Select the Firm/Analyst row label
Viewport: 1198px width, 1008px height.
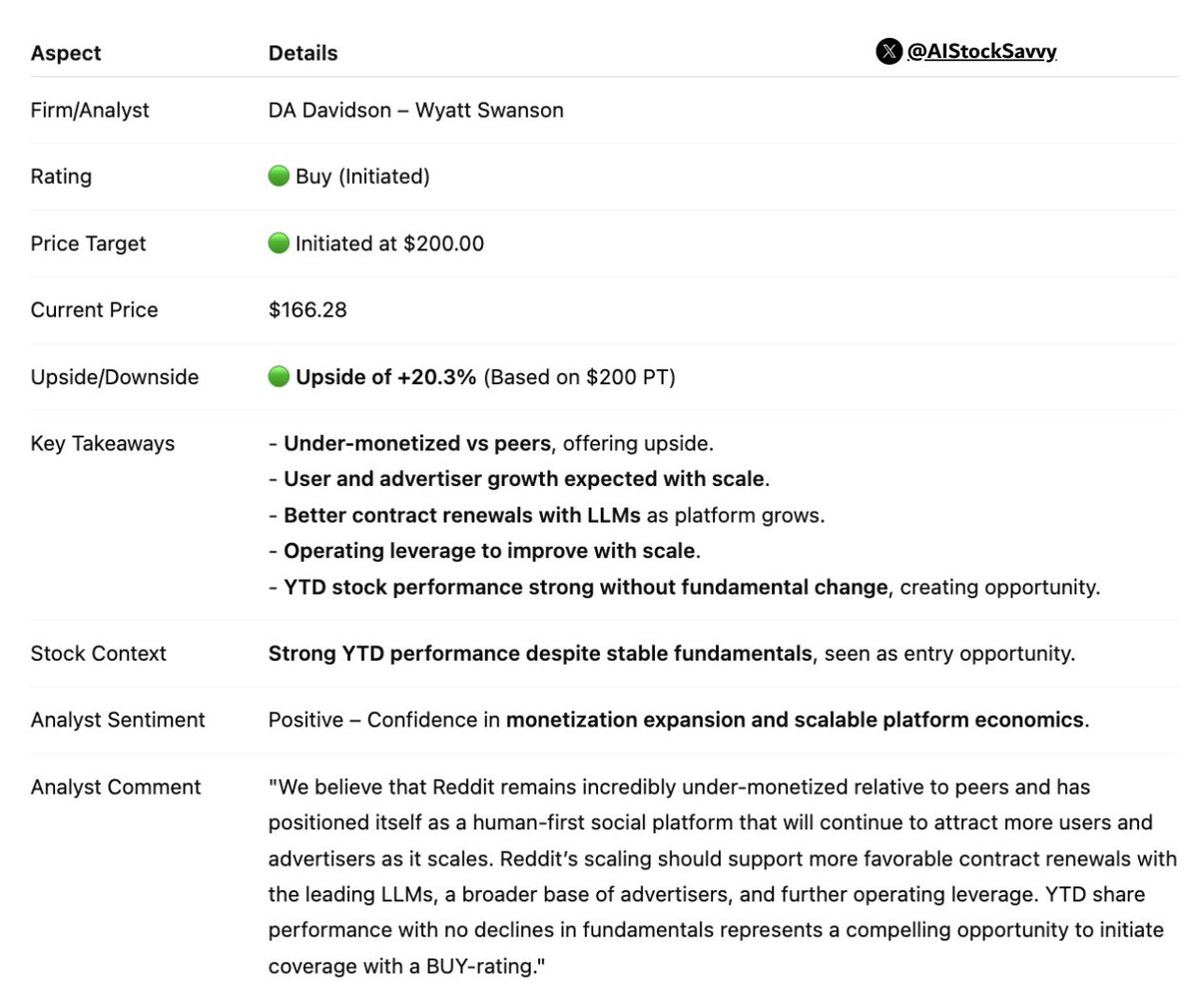coord(90,110)
